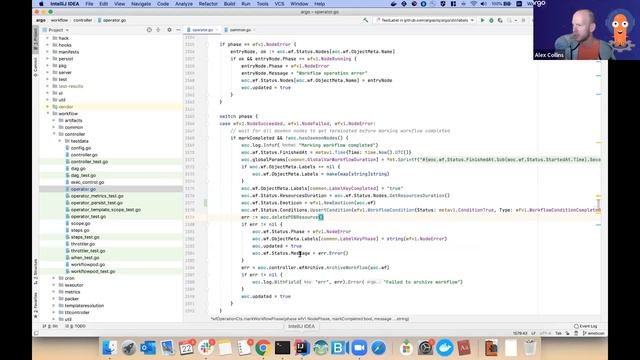Switch to the common.go editor tab
Viewport: 640px width, 360px height.
coord(240,30)
